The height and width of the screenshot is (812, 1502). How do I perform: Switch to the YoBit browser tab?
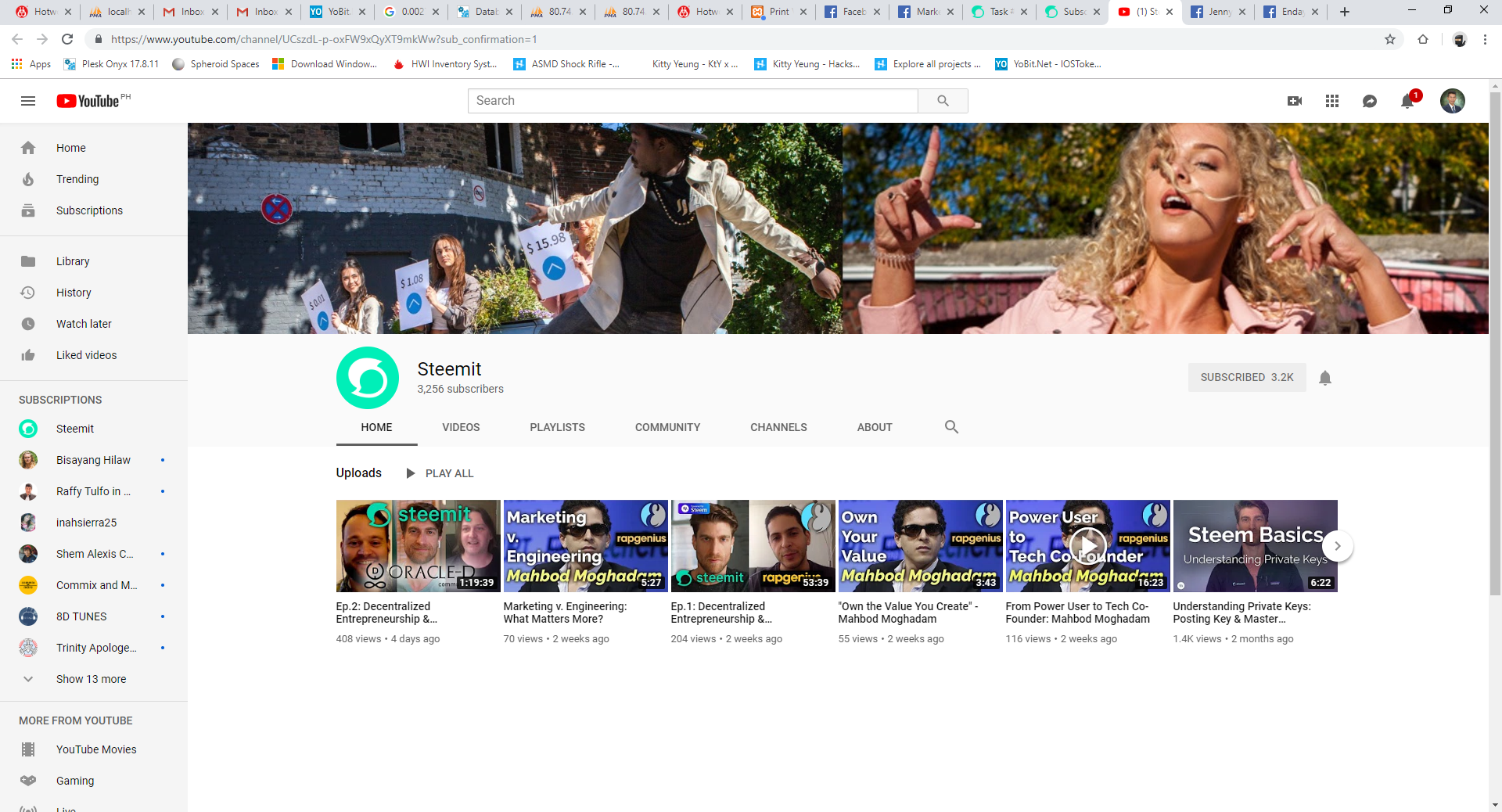point(338,12)
